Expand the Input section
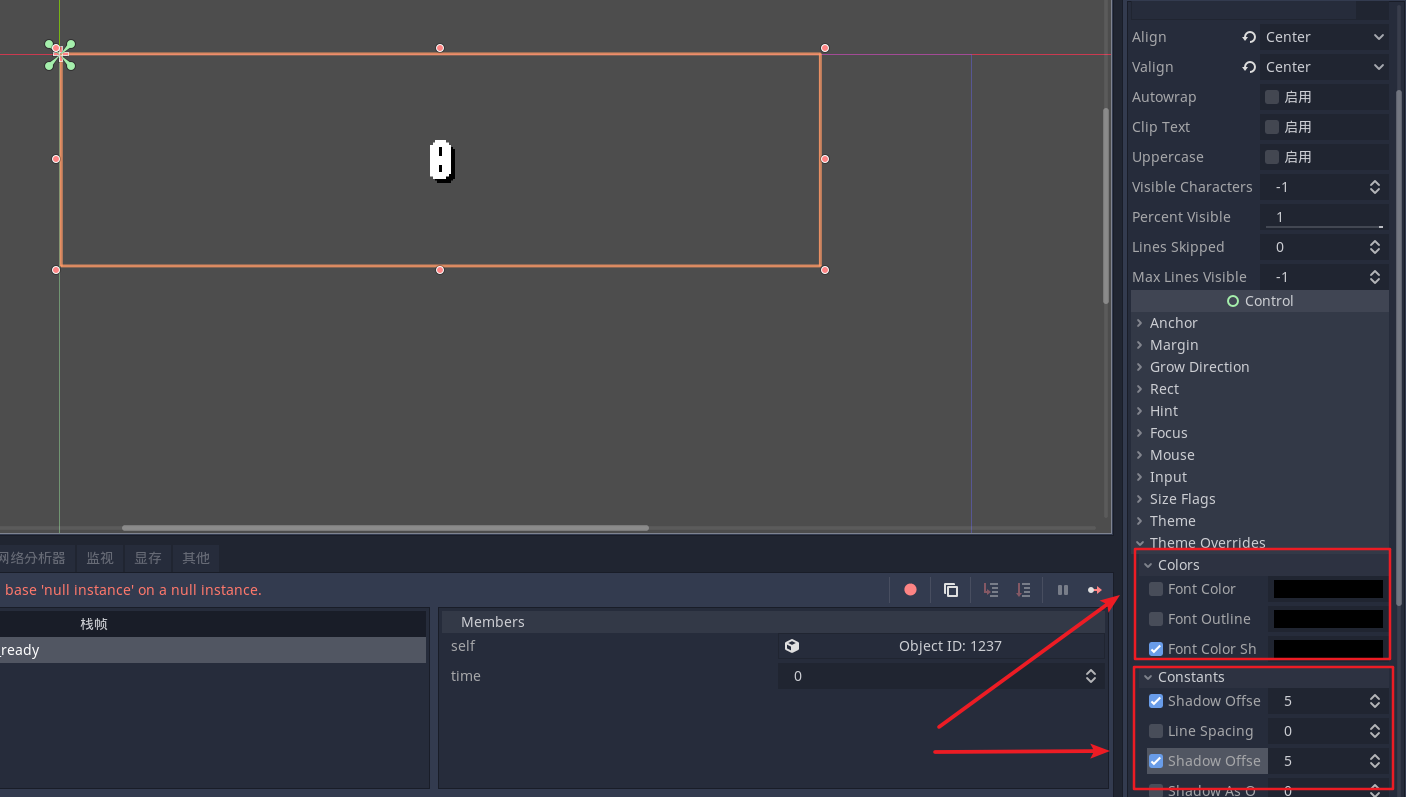Viewport: 1406px width, 797px height. [x=1260, y=477]
